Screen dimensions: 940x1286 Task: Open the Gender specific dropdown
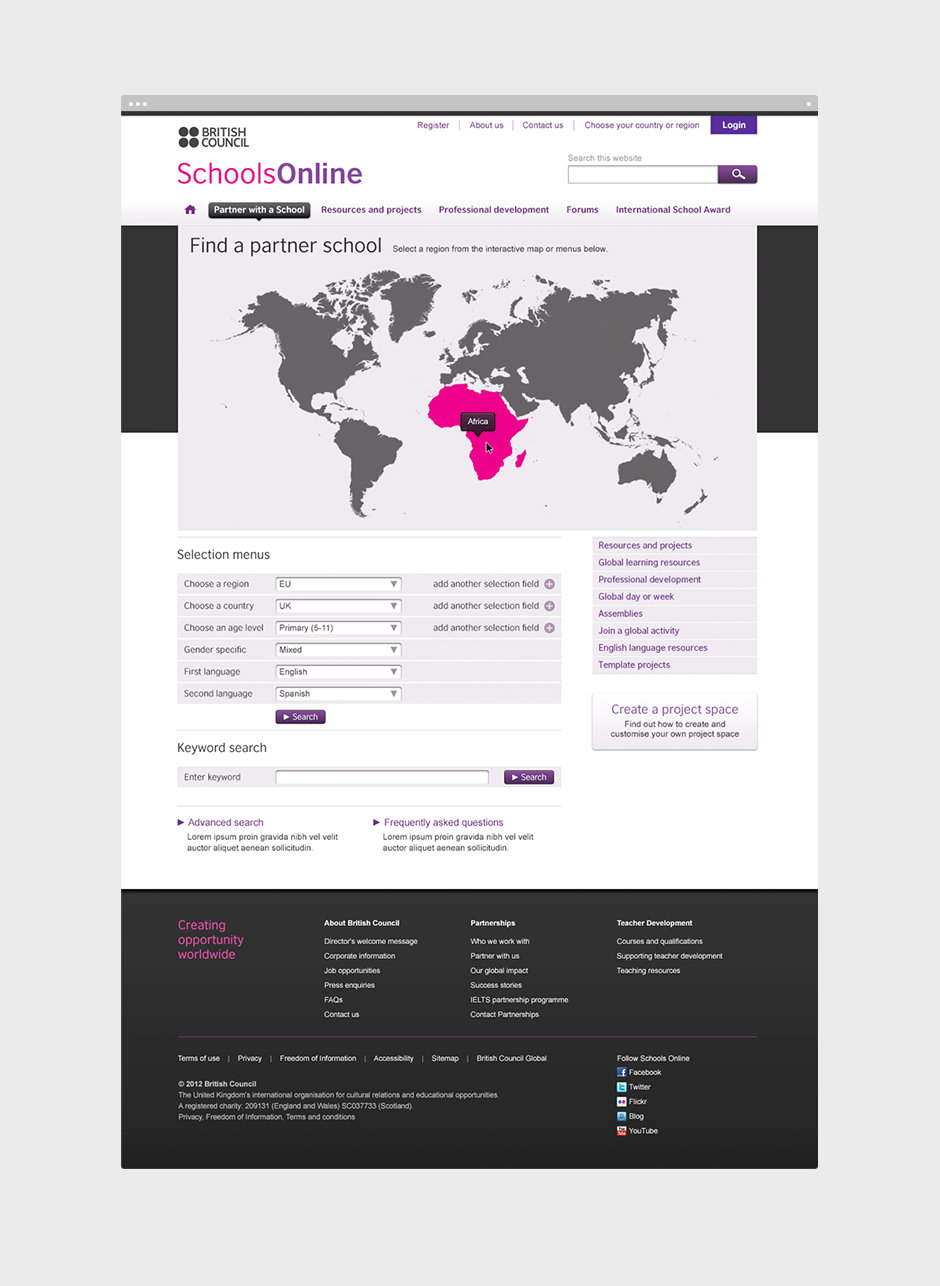(338, 650)
